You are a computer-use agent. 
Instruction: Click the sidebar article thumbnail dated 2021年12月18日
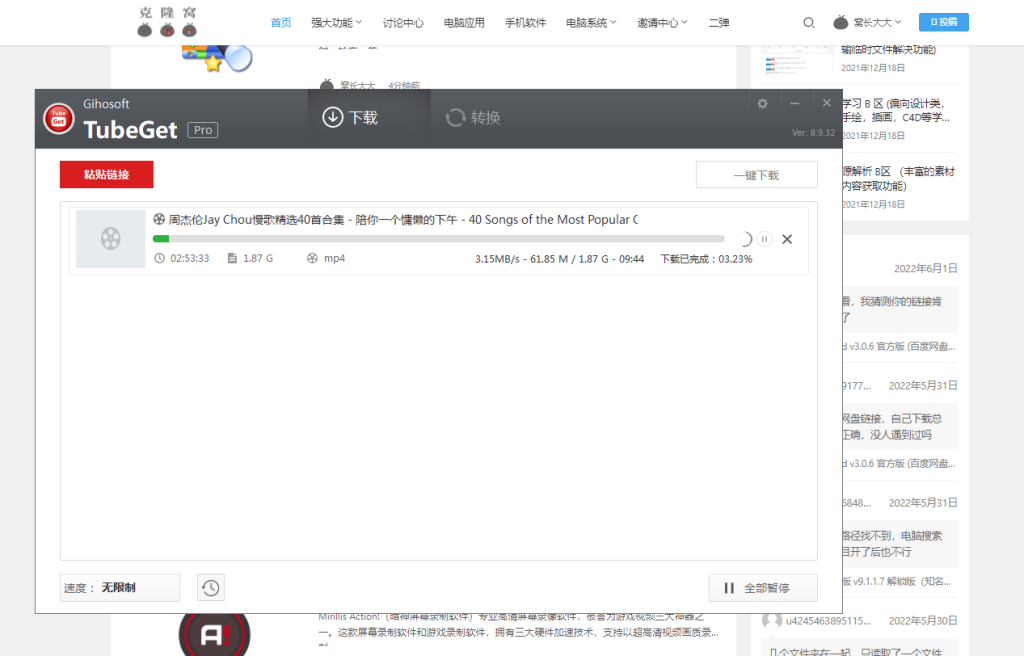coord(797,60)
